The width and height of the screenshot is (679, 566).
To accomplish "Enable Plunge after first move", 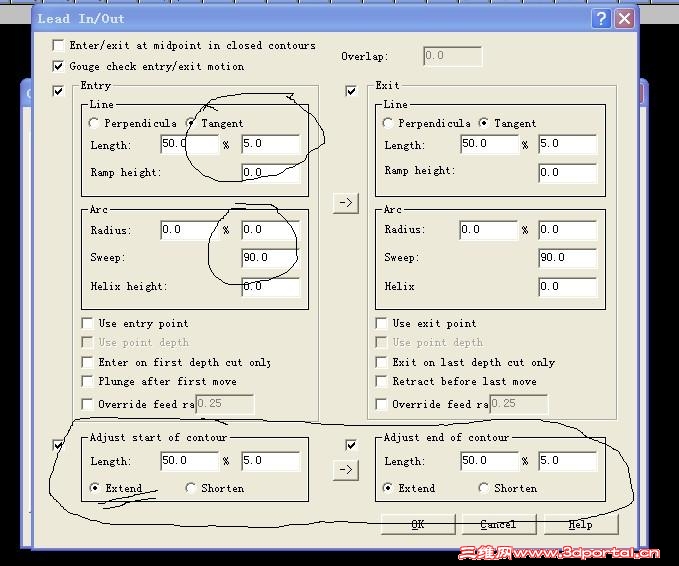I will (x=87, y=381).
